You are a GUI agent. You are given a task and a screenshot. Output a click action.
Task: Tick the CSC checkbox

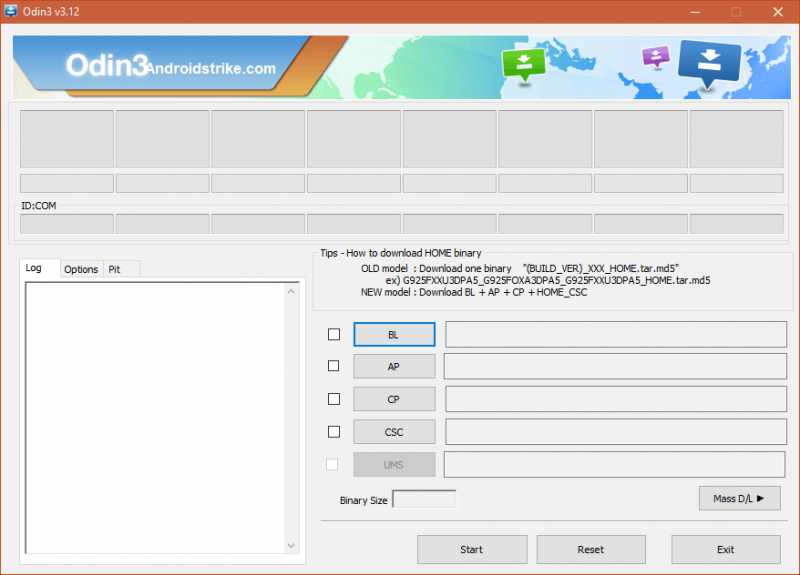334,432
